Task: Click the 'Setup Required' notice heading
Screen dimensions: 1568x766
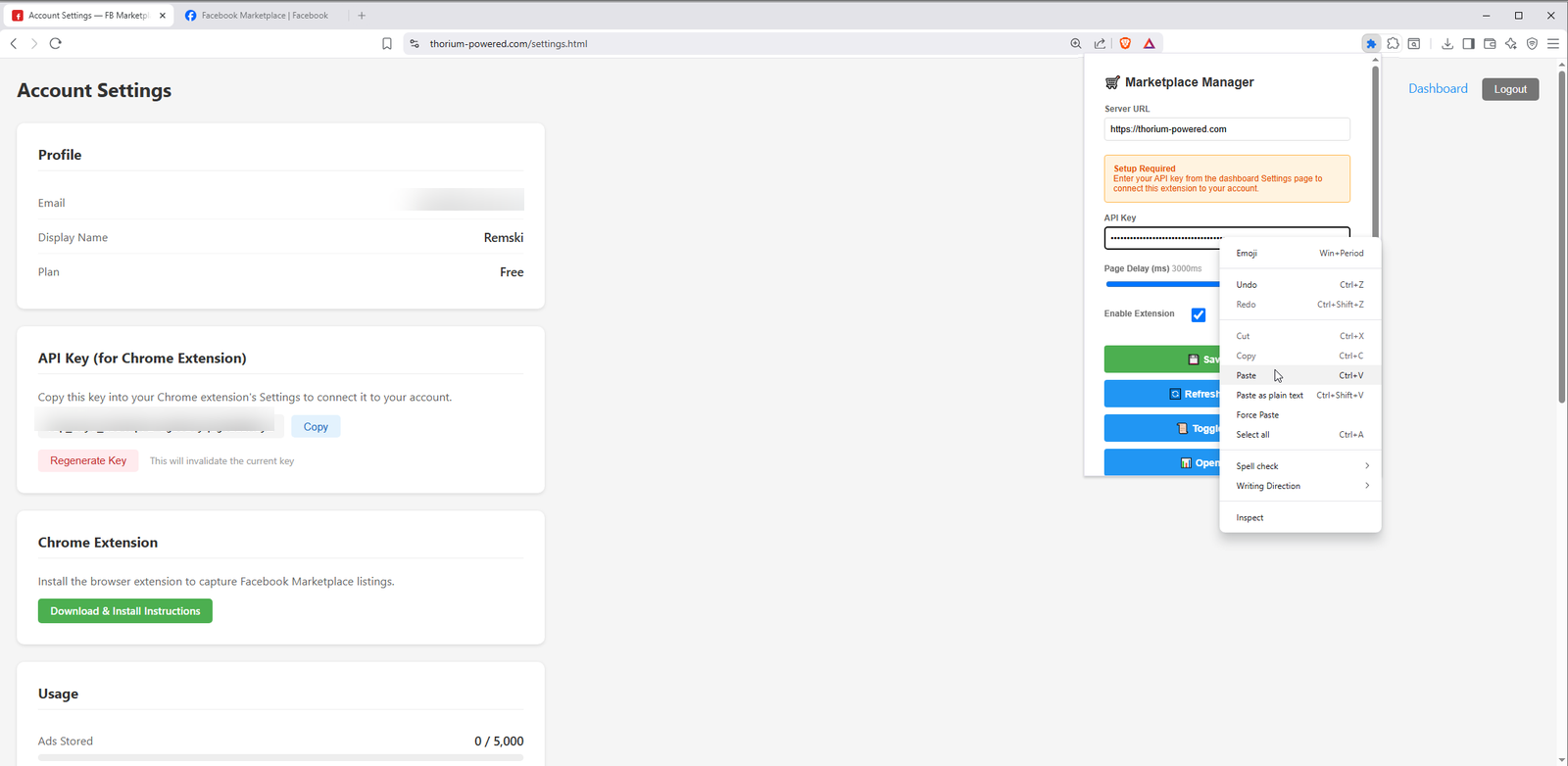Action: [x=1145, y=168]
